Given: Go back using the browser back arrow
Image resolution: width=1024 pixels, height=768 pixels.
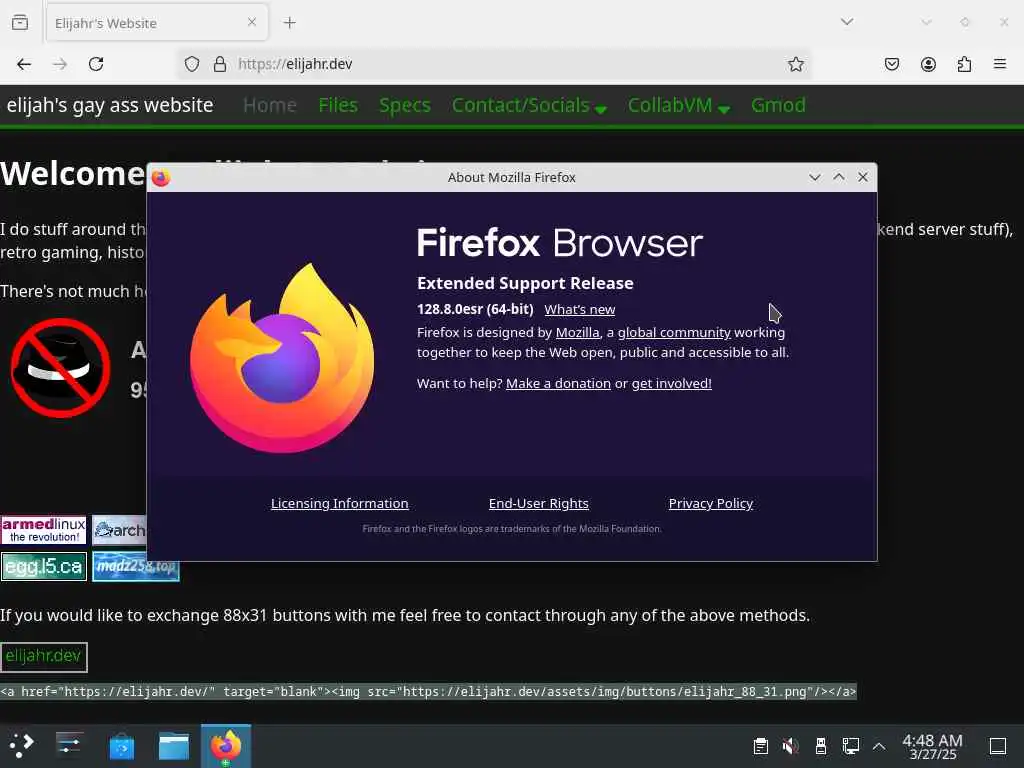Looking at the screenshot, I should [x=24, y=64].
